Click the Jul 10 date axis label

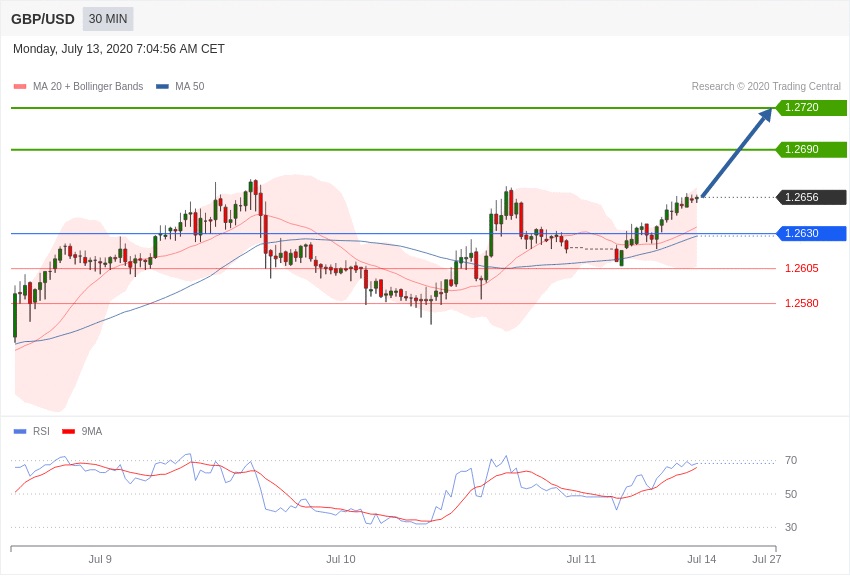(341, 559)
